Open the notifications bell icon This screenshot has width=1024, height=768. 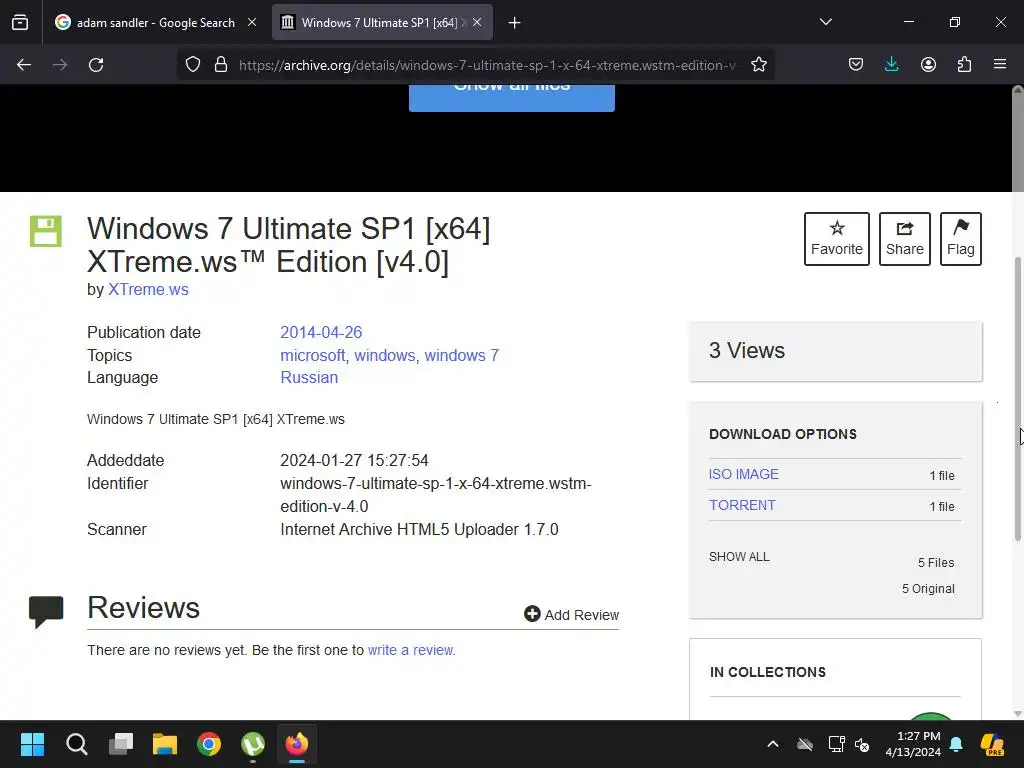[956, 744]
